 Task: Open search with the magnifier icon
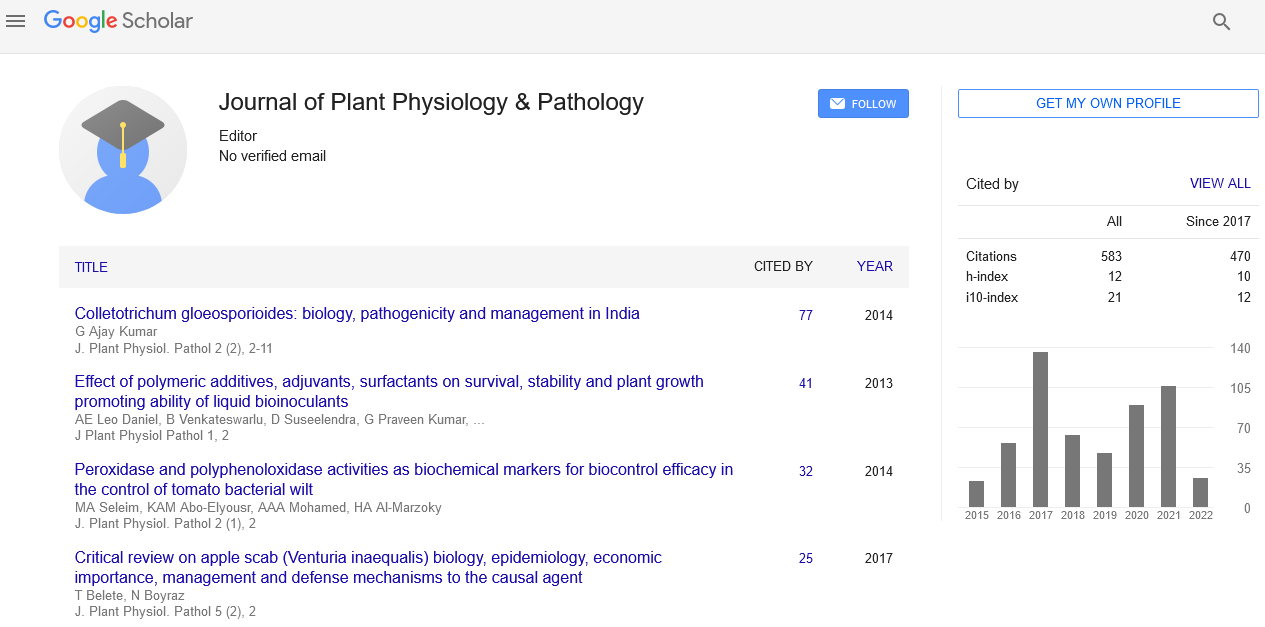[1221, 22]
